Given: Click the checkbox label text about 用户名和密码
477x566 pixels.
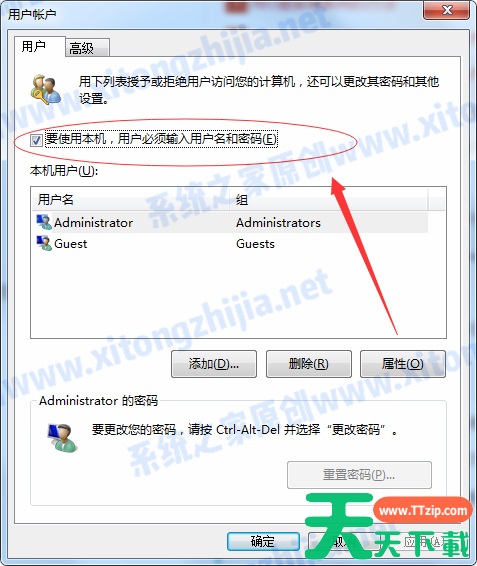Looking at the screenshot, I should (x=161, y=139).
